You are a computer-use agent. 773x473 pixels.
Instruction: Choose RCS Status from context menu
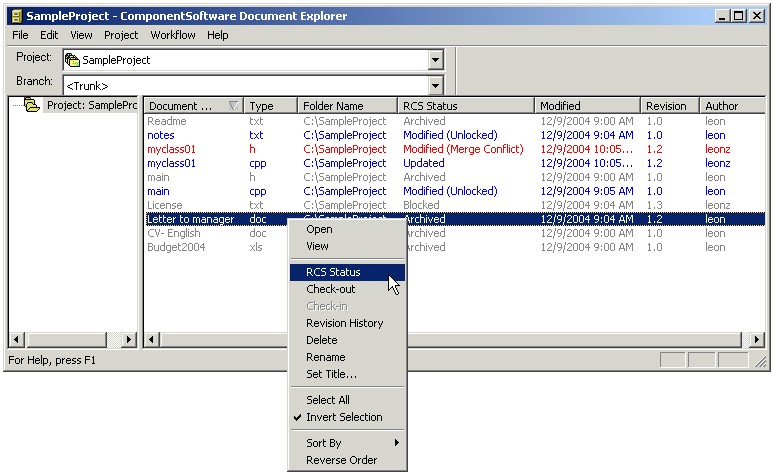[x=333, y=272]
